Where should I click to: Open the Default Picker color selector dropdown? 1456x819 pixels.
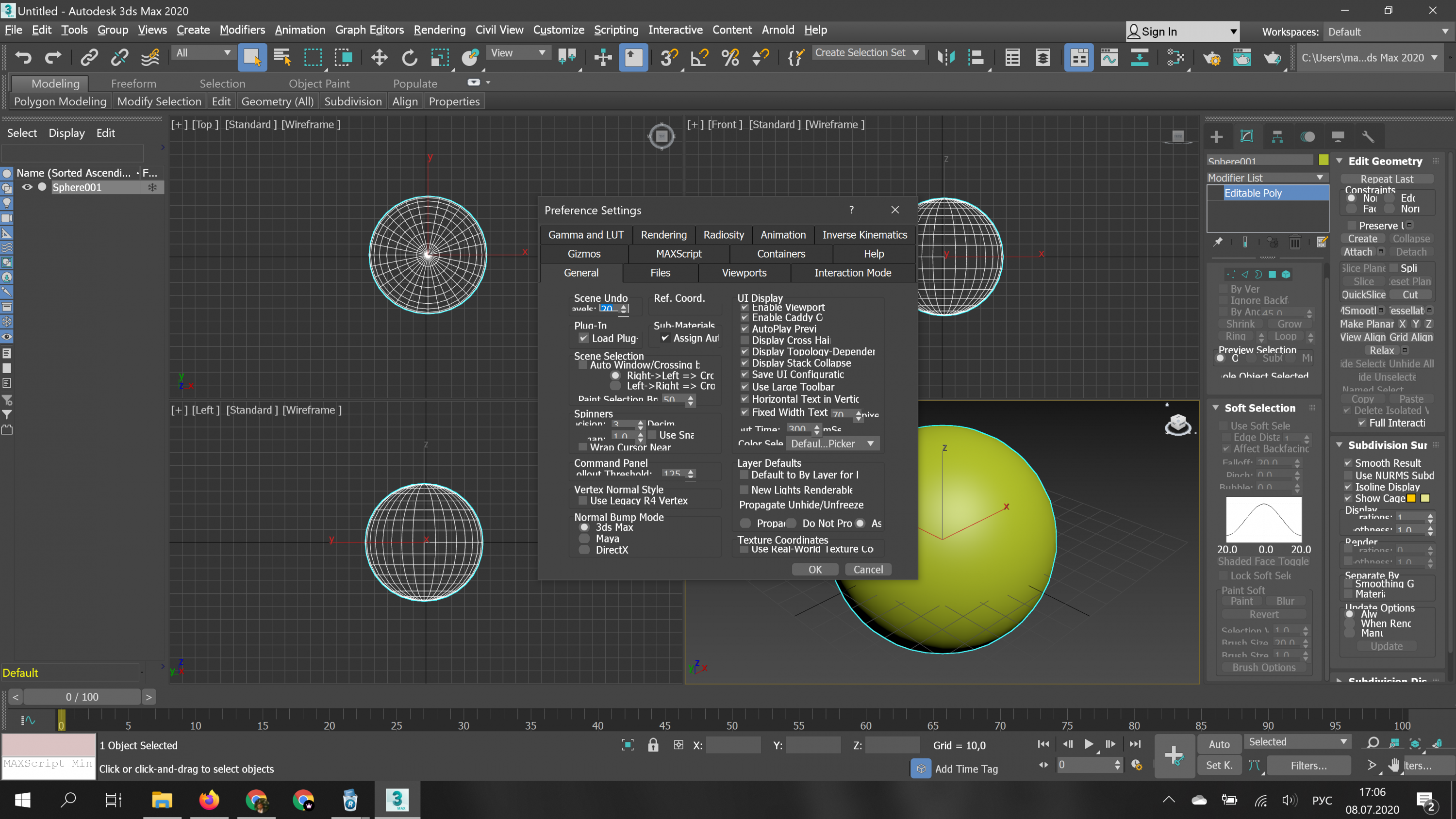tap(832, 443)
